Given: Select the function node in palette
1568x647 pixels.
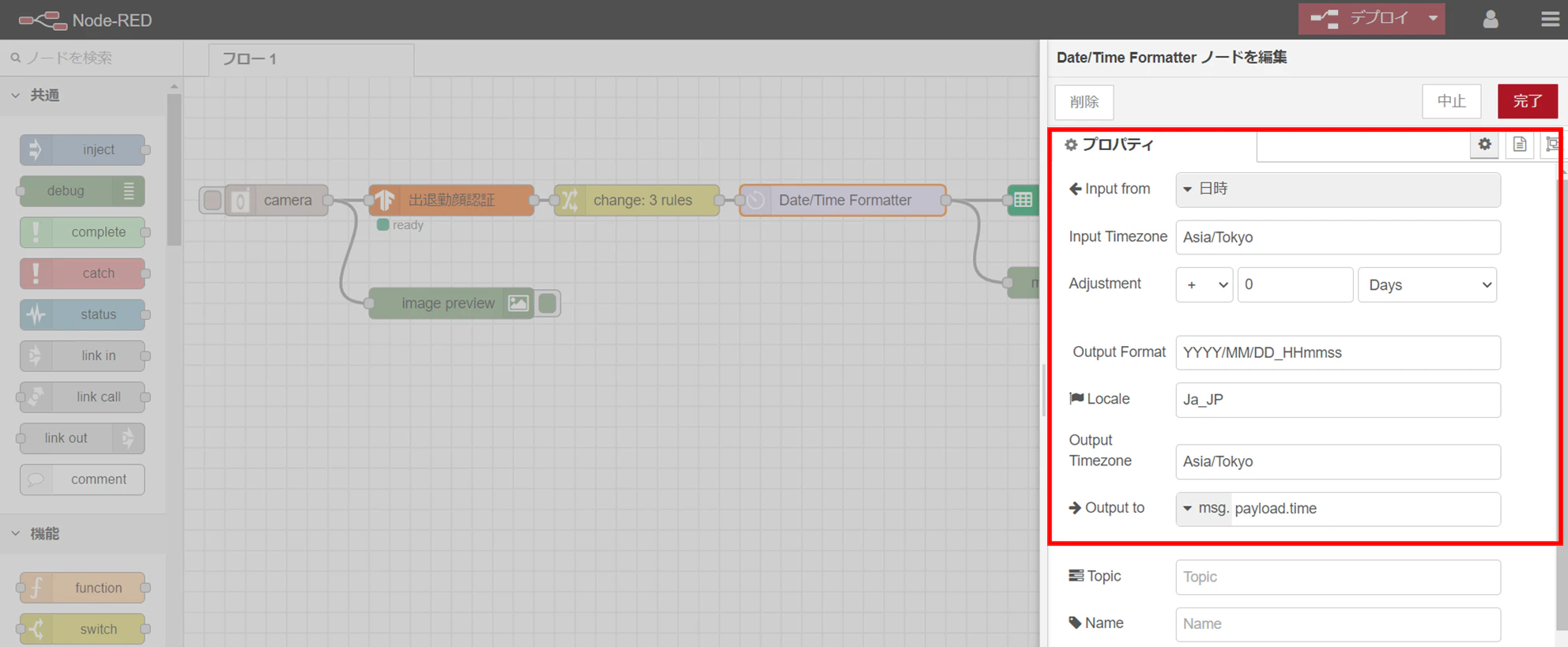Looking at the screenshot, I should 82,588.
